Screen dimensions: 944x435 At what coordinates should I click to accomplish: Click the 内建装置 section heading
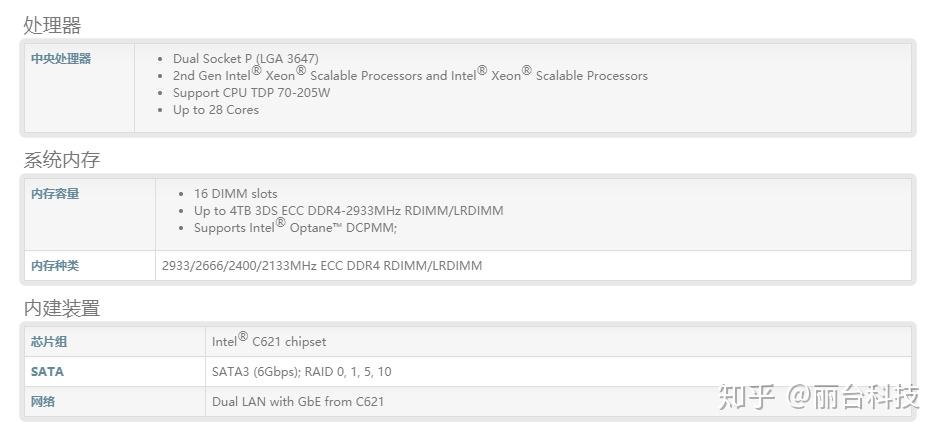point(62,308)
